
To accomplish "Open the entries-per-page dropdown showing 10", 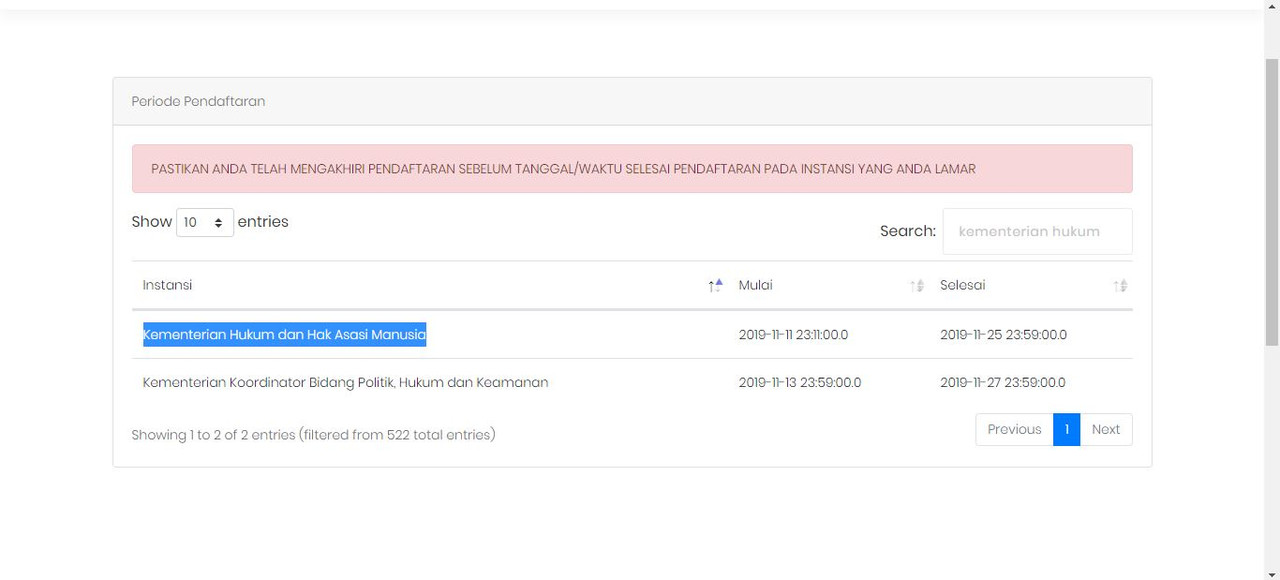I will click(205, 222).
